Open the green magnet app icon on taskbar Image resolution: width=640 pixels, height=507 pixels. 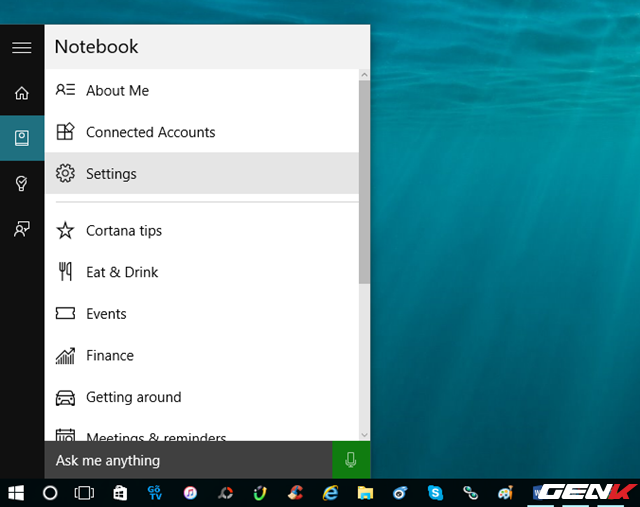tap(260, 493)
